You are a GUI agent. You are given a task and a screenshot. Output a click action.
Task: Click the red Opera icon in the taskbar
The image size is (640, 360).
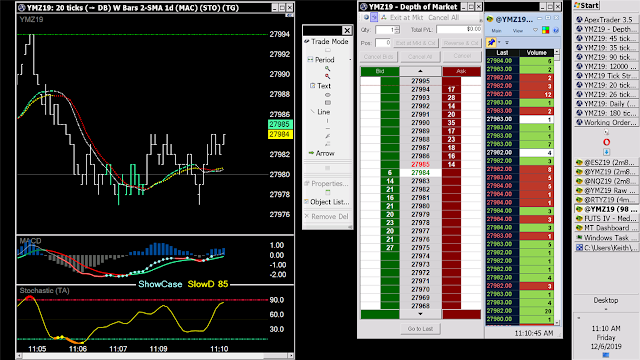tap(607, 142)
